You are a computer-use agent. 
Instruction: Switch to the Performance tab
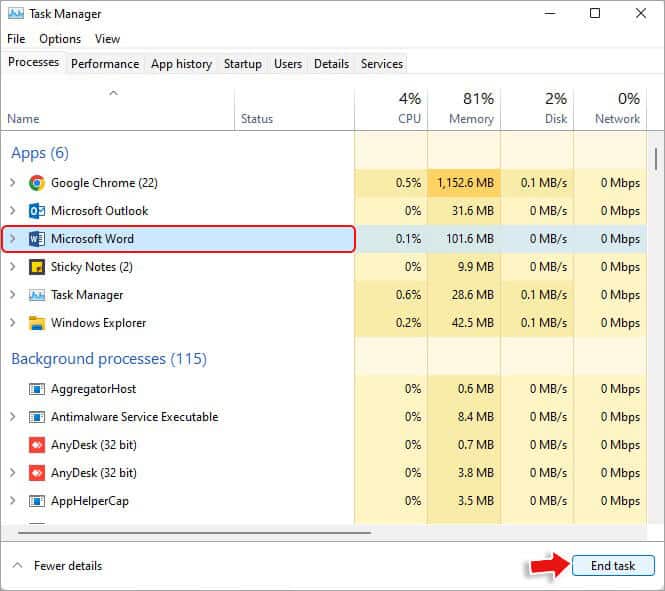coord(105,64)
